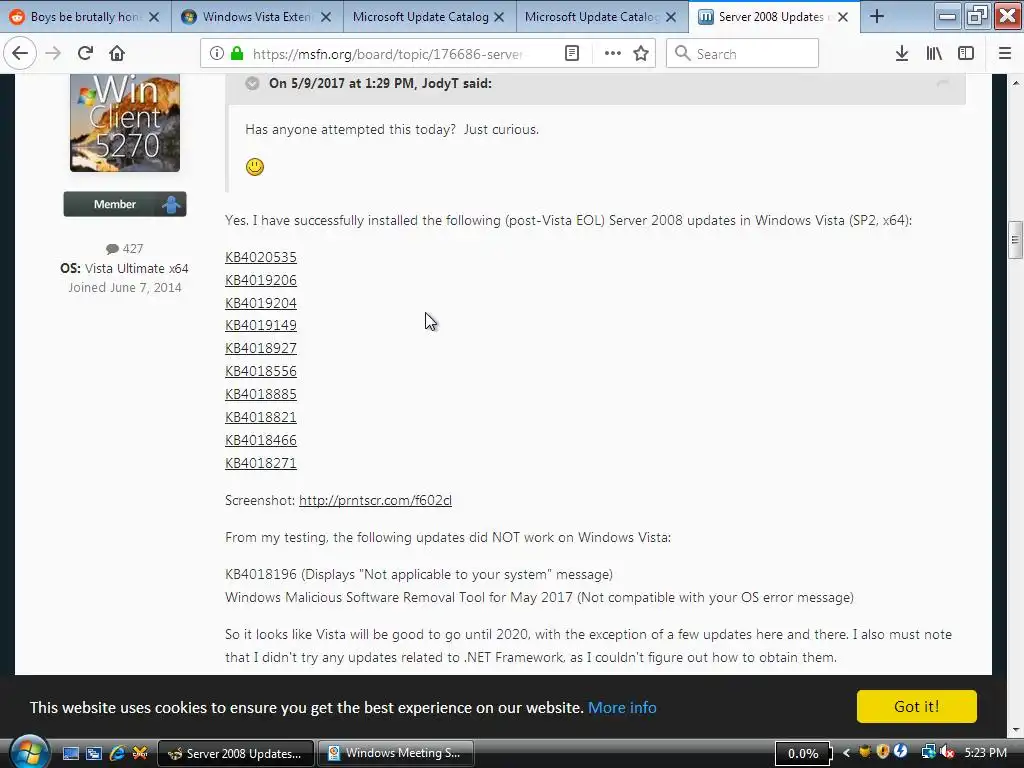Open the KB4018271 link

(x=261, y=463)
